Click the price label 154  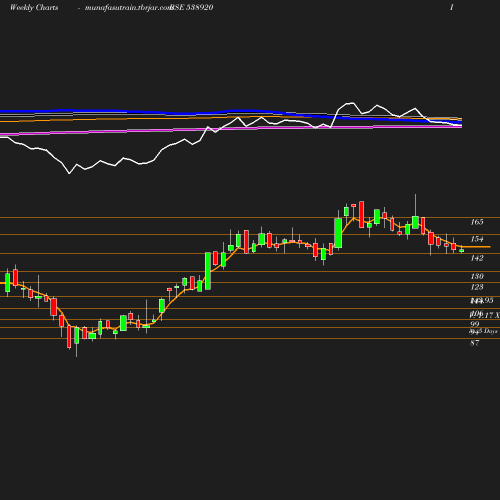pos(477,239)
